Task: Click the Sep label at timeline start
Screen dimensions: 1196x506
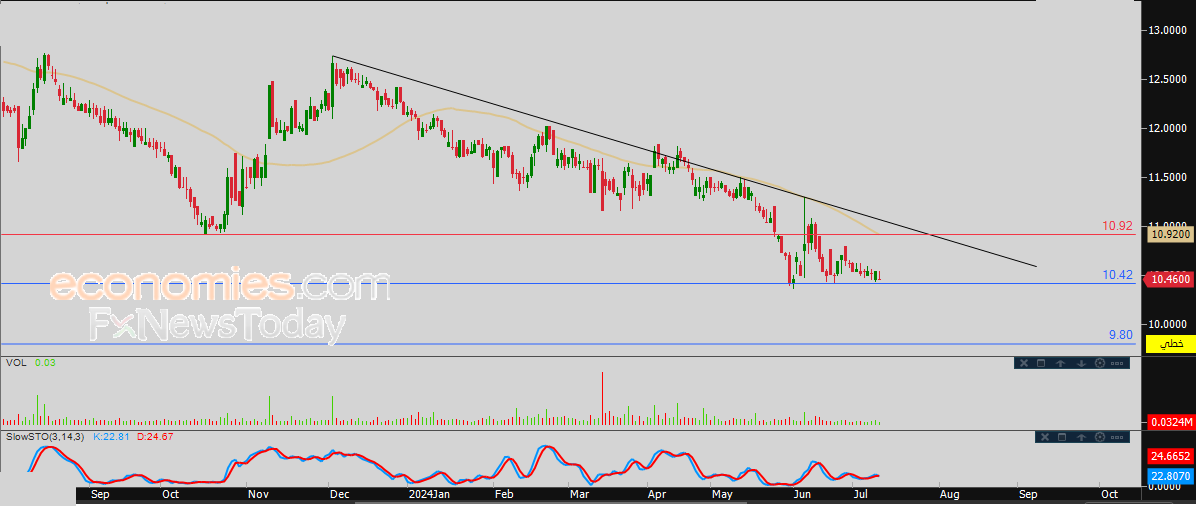Action: [x=101, y=495]
